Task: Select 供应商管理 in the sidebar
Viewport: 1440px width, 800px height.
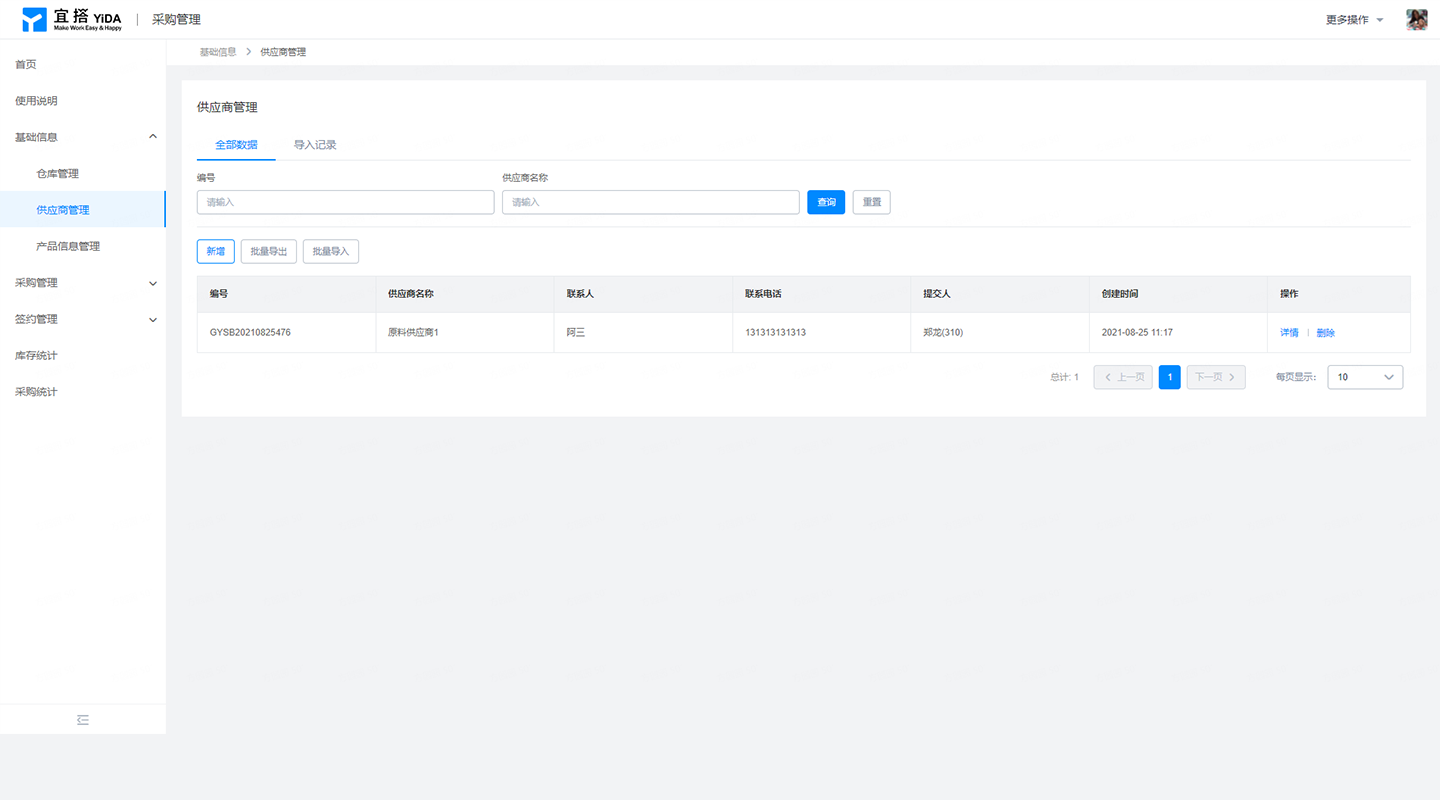Action: pyautogui.click(x=83, y=210)
